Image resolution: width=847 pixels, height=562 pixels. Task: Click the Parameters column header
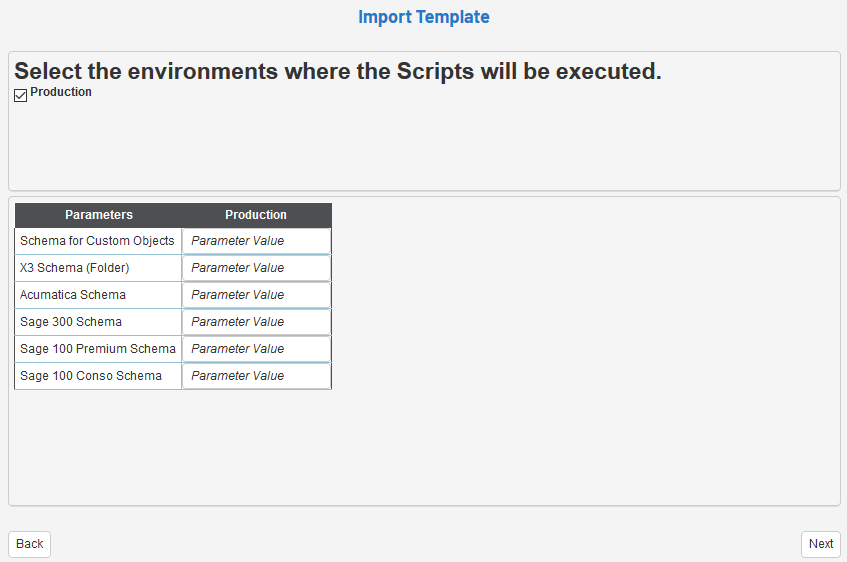point(99,215)
